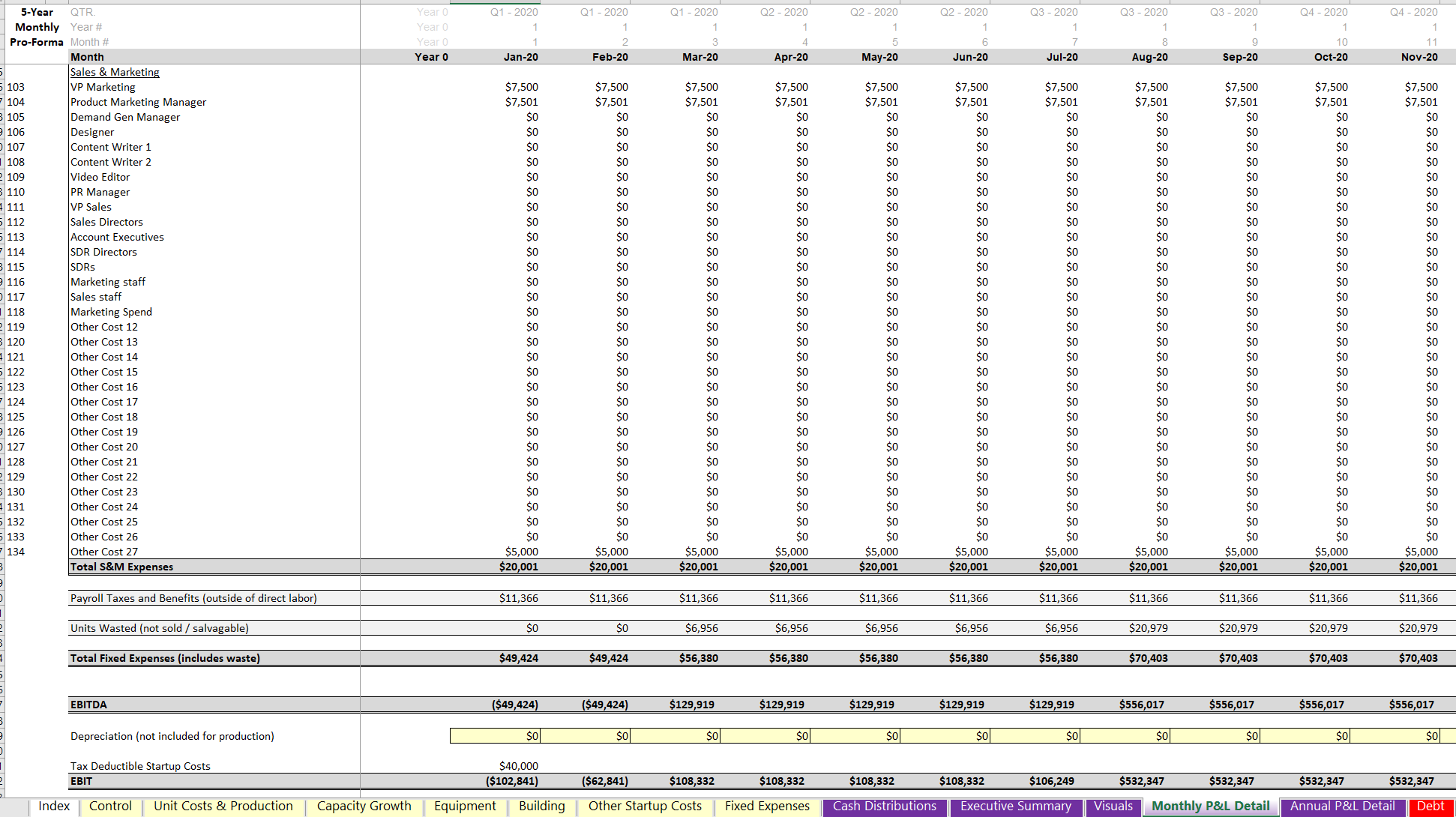The width and height of the screenshot is (1456, 817).
Task: Click the EBITDA row label
Action: click(x=88, y=705)
